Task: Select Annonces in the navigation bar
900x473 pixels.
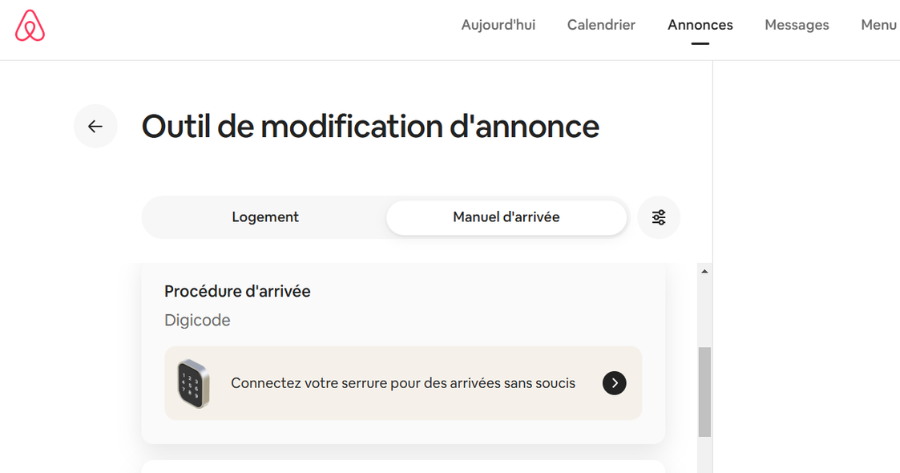Action: (x=700, y=25)
